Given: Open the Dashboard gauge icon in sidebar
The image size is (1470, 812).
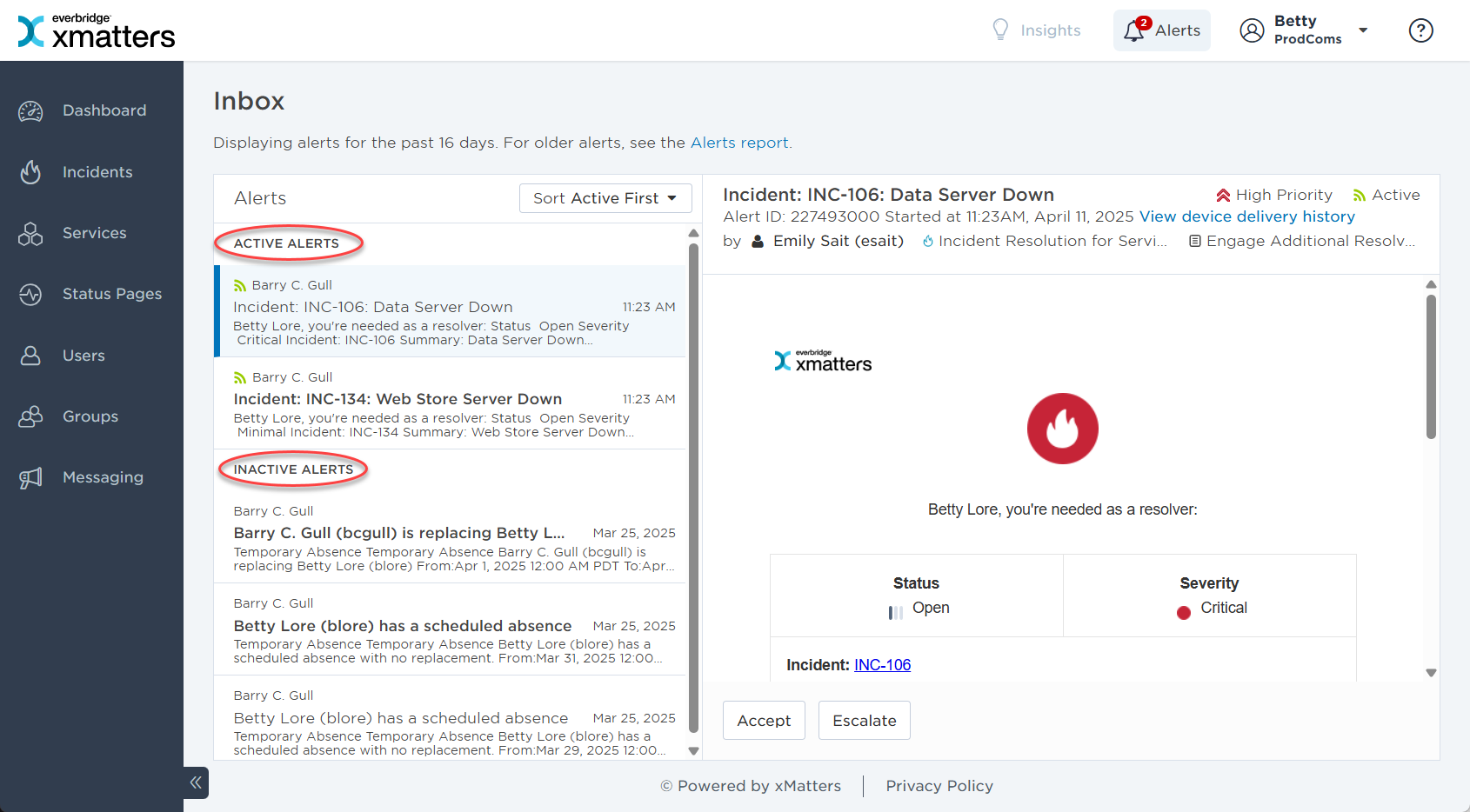Looking at the screenshot, I should click(30, 111).
